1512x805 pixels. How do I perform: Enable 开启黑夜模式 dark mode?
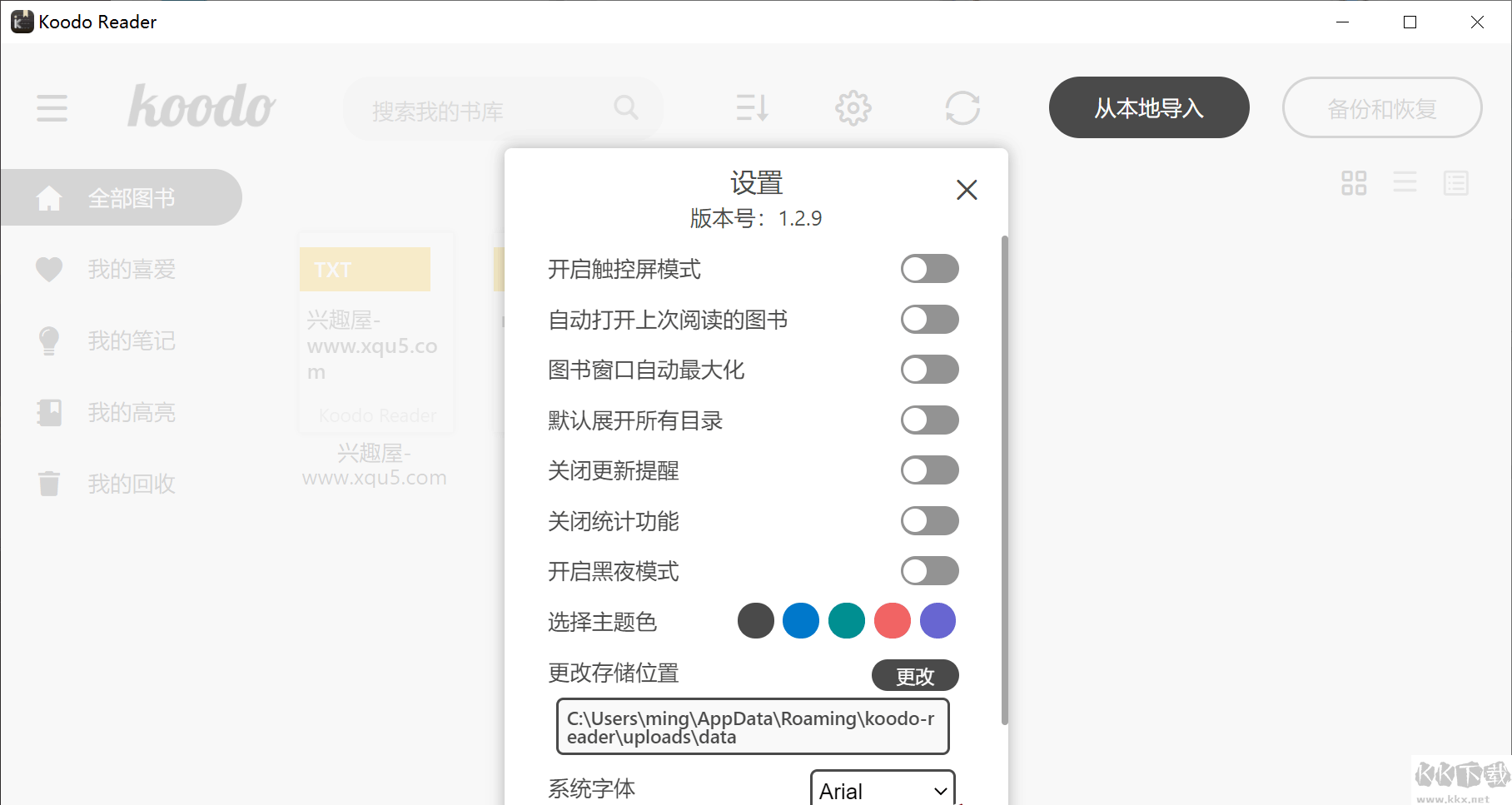929,571
